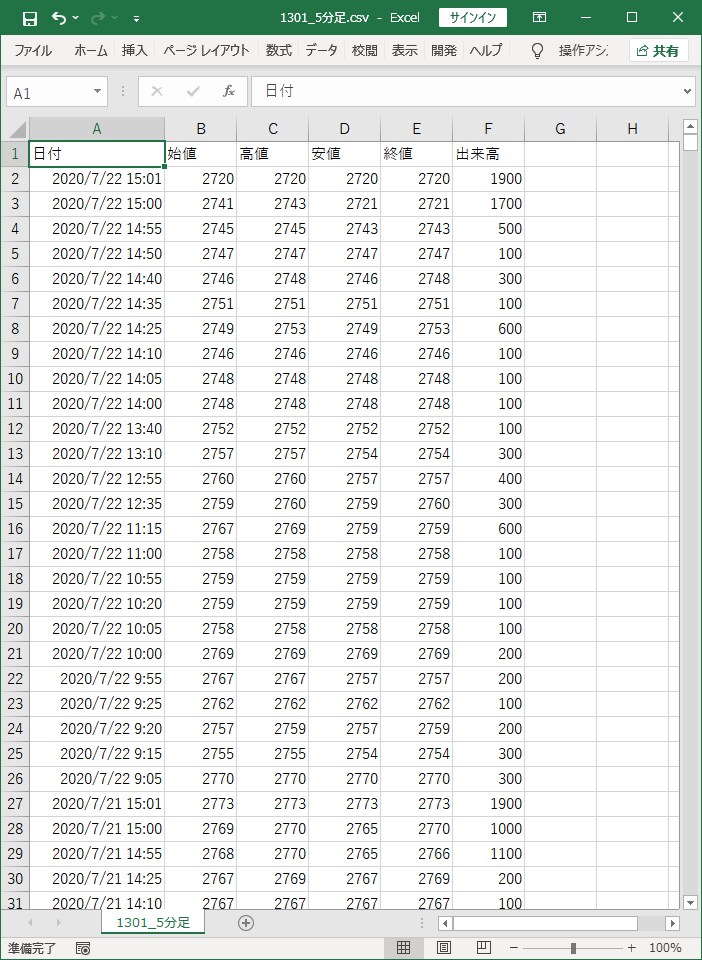702x960 pixels.
Task: Click the Enter checkmark in formula bar
Action: click(x=193, y=92)
